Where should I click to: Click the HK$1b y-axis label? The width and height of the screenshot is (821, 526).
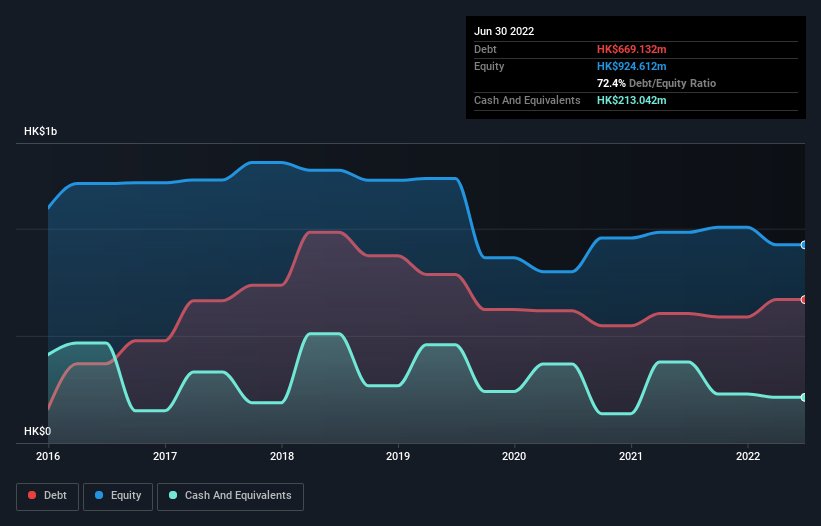click(40, 131)
